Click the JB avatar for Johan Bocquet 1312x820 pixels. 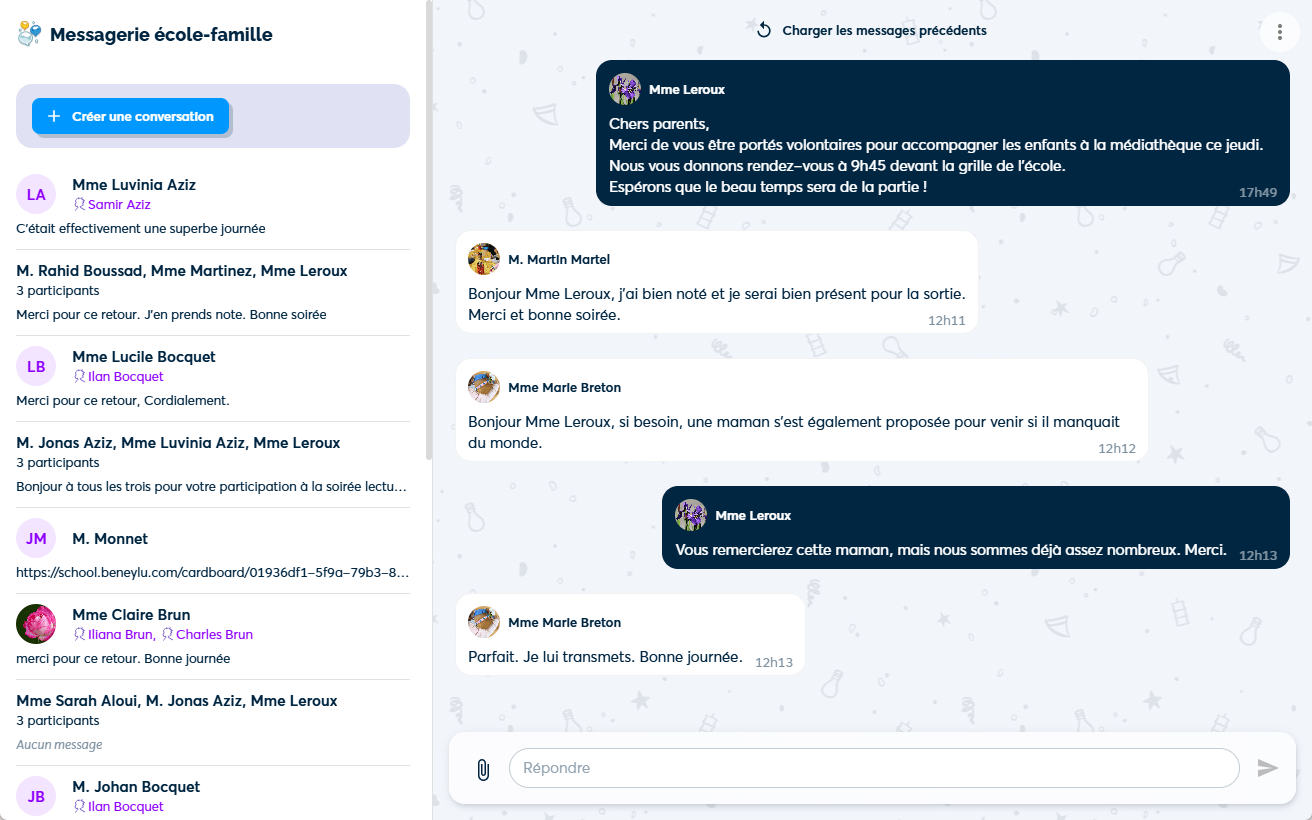36,796
